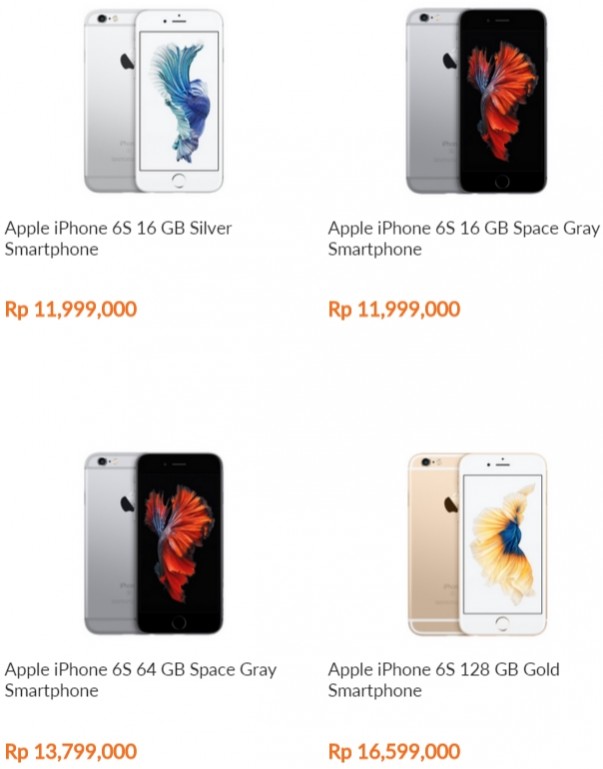Select the Rp 13,799,000 price

point(71,752)
